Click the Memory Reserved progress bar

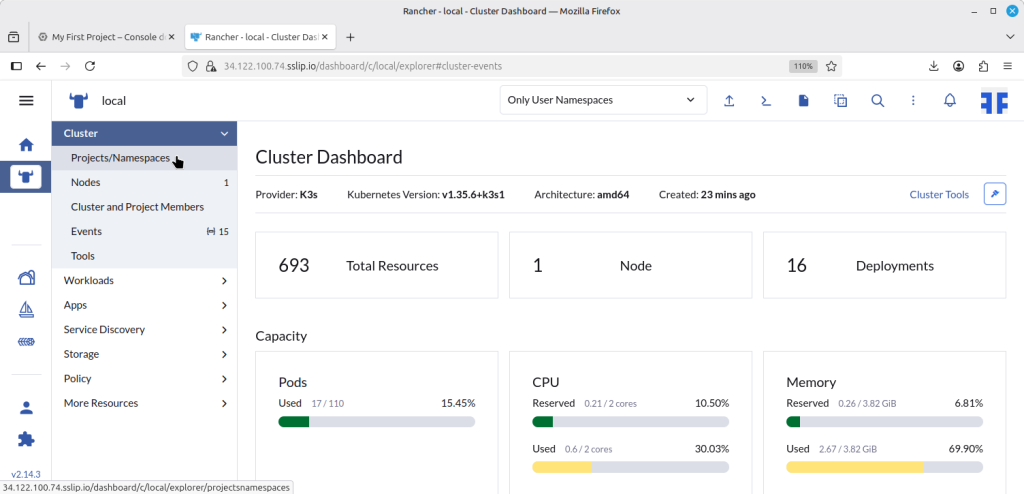pos(884,422)
